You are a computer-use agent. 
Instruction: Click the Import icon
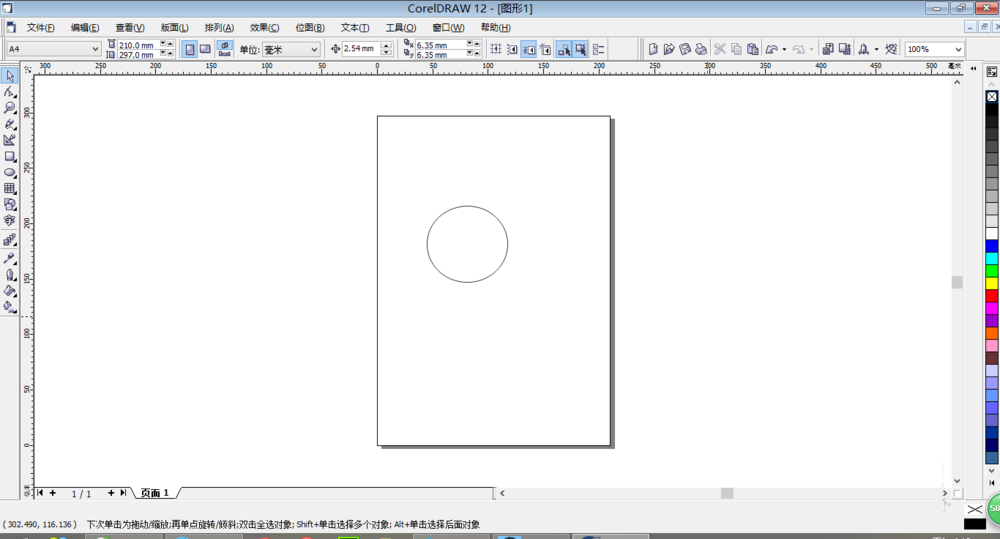click(x=828, y=49)
